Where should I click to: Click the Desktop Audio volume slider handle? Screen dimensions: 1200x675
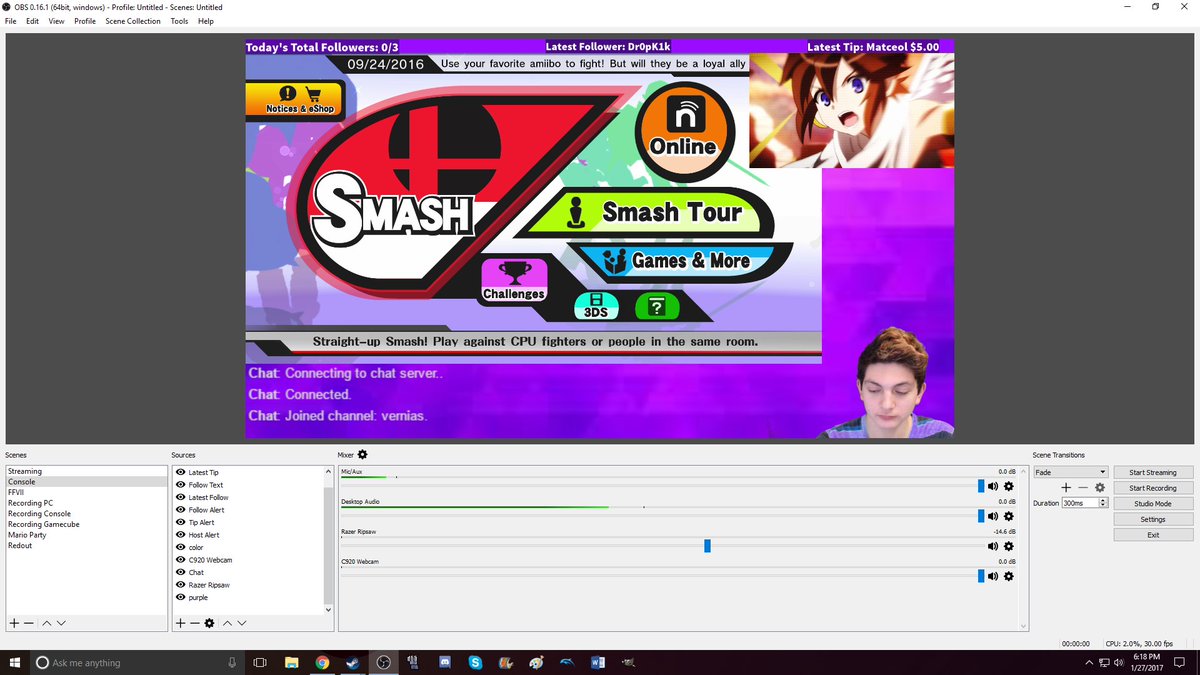[x=981, y=516]
